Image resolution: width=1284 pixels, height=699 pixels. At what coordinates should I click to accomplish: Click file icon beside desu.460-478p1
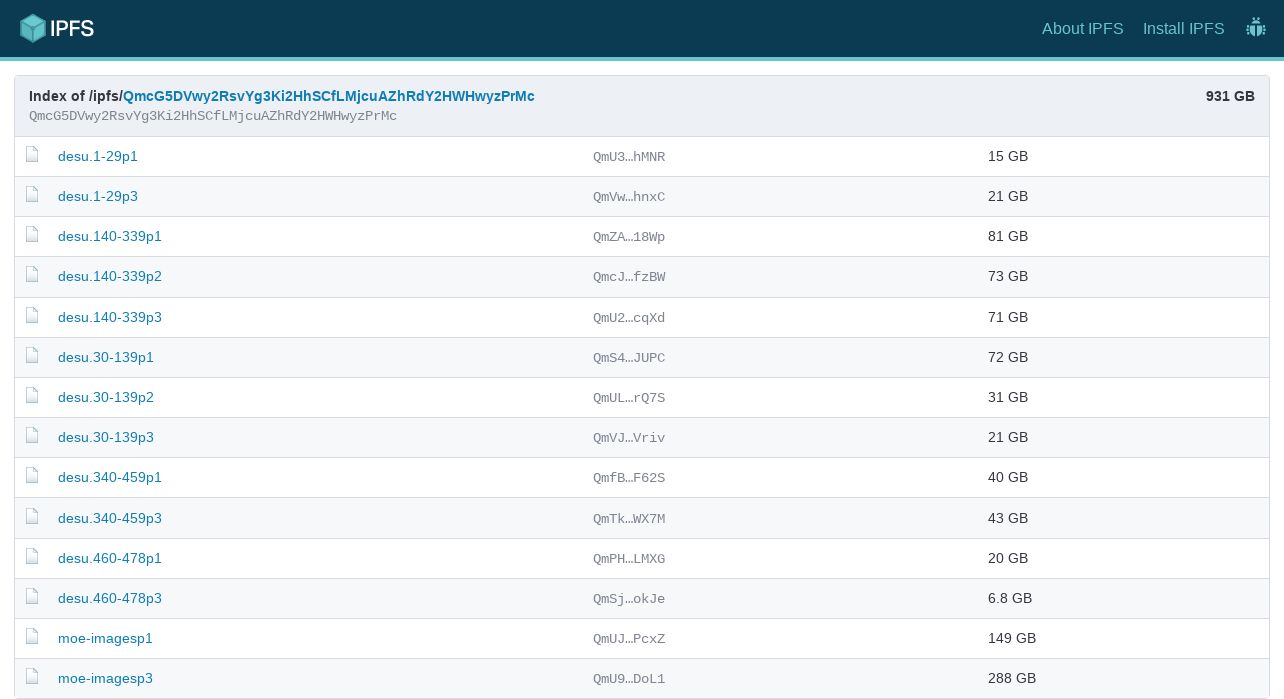[x=33, y=557]
